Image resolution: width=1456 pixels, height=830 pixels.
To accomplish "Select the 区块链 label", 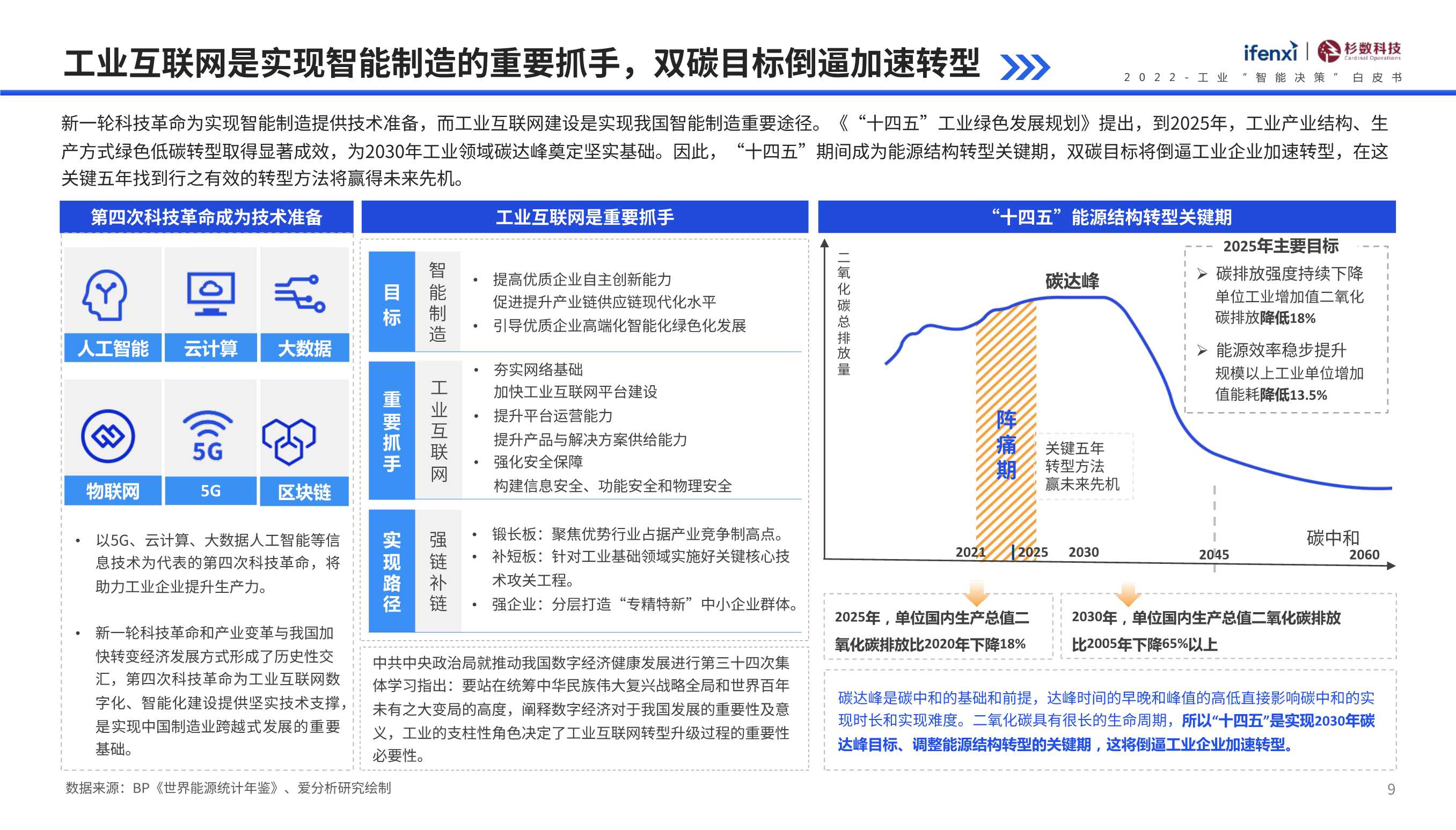I will 304,491.
